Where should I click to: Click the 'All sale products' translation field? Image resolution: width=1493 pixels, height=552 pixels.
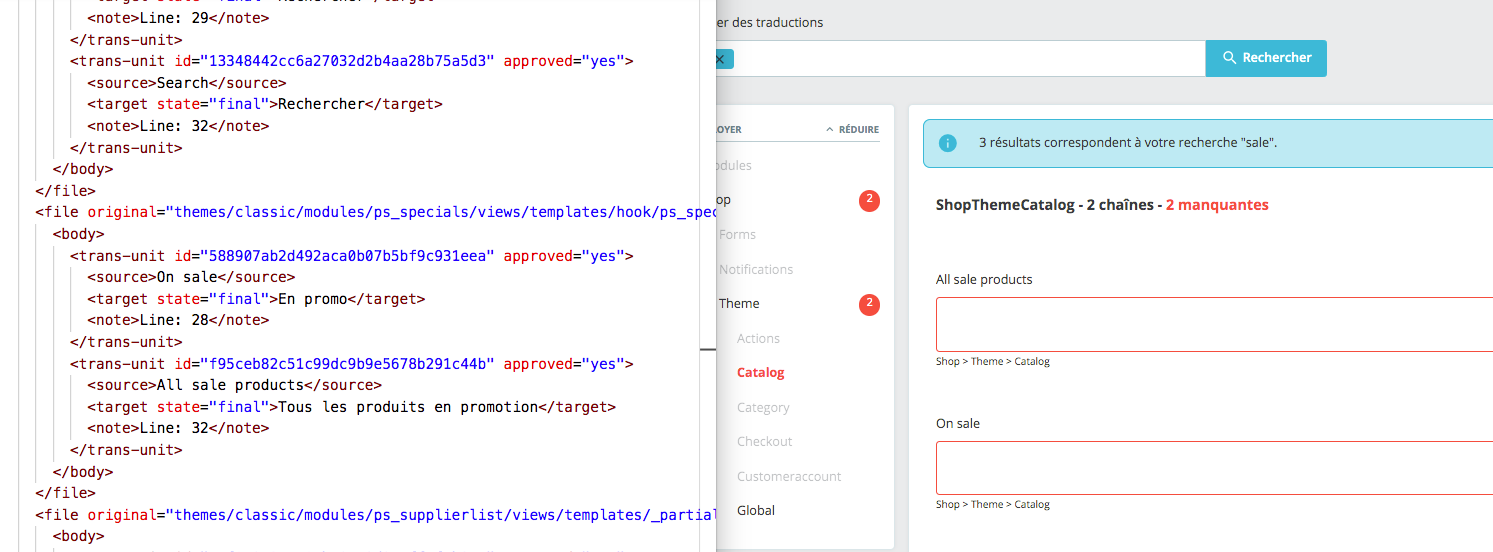click(x=1214, y=324)
